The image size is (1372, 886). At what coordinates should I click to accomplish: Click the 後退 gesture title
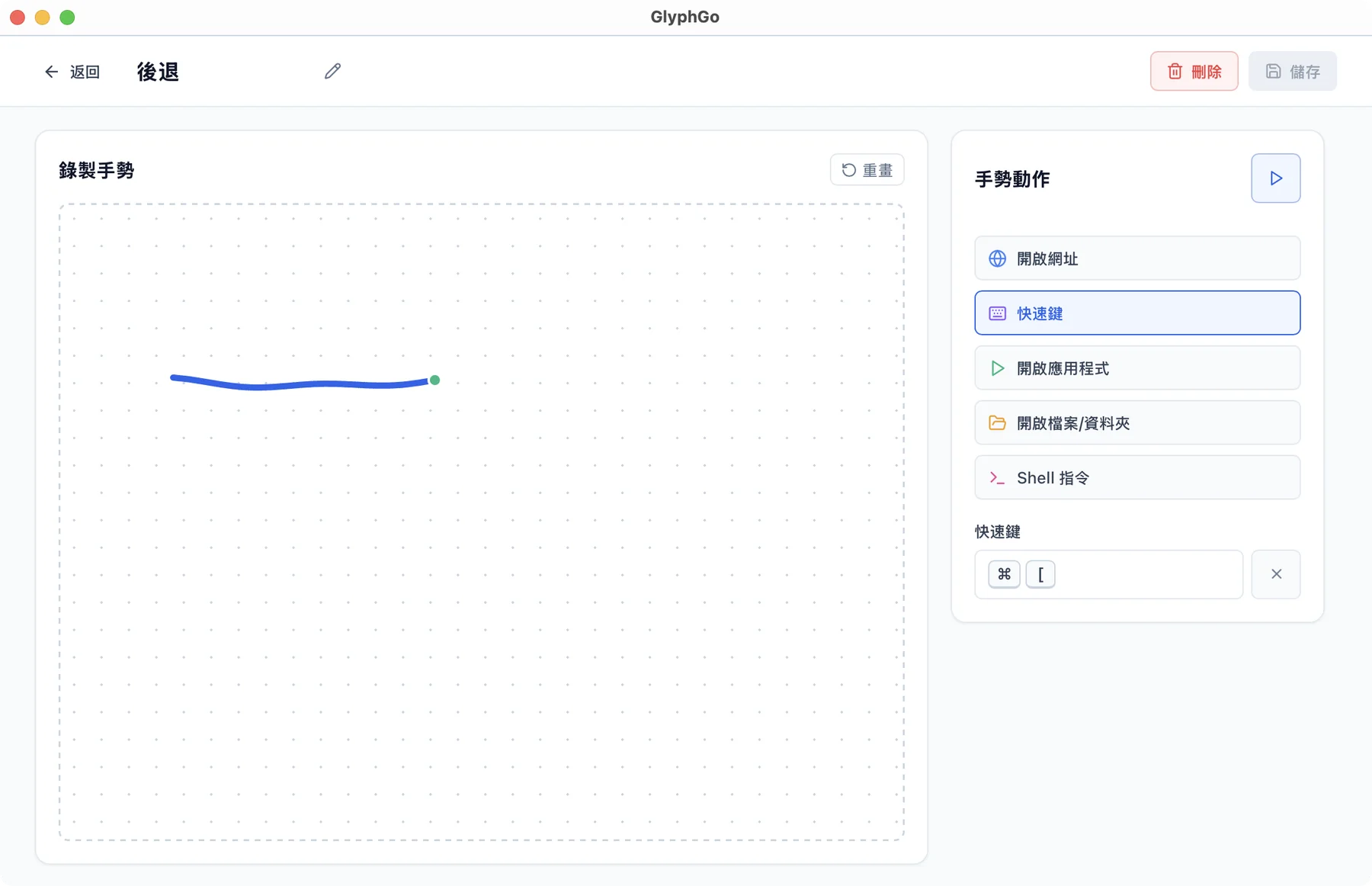158,72
